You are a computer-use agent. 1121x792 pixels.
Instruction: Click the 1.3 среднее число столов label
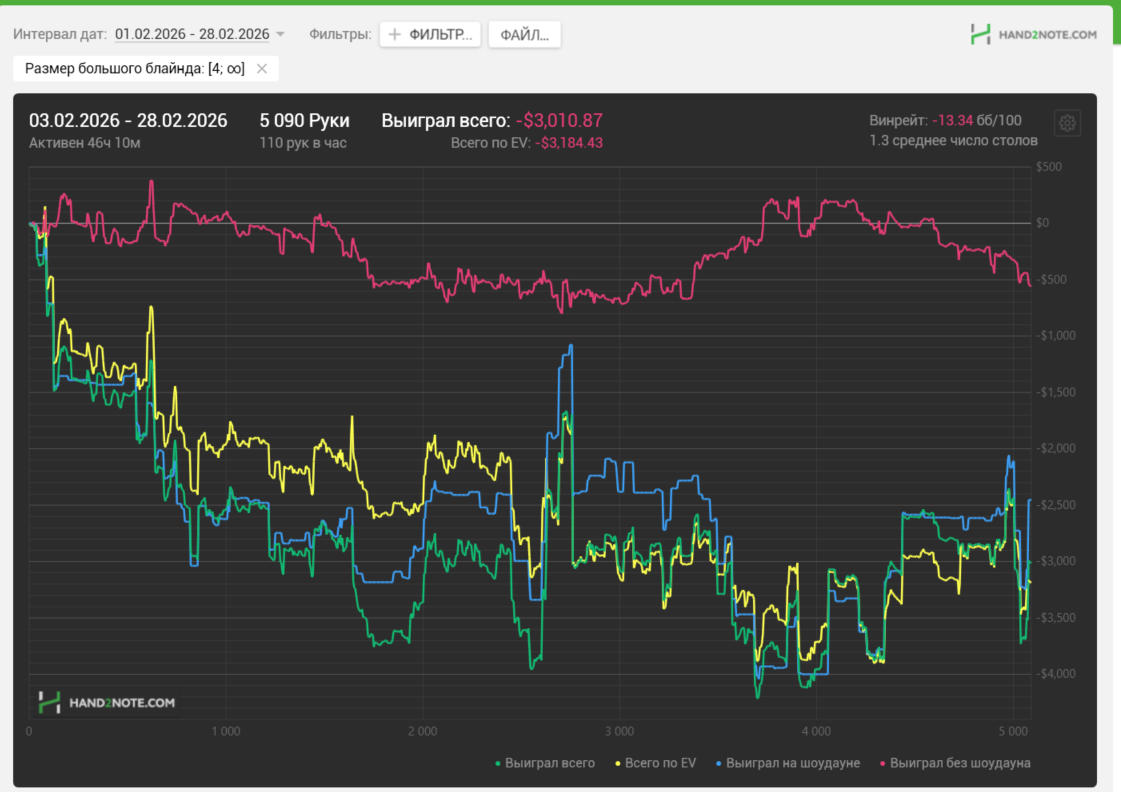point(954,141)
